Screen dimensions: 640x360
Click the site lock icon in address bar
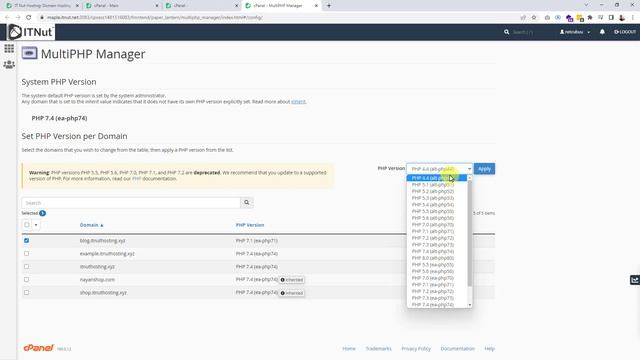[x=42, y=18]
